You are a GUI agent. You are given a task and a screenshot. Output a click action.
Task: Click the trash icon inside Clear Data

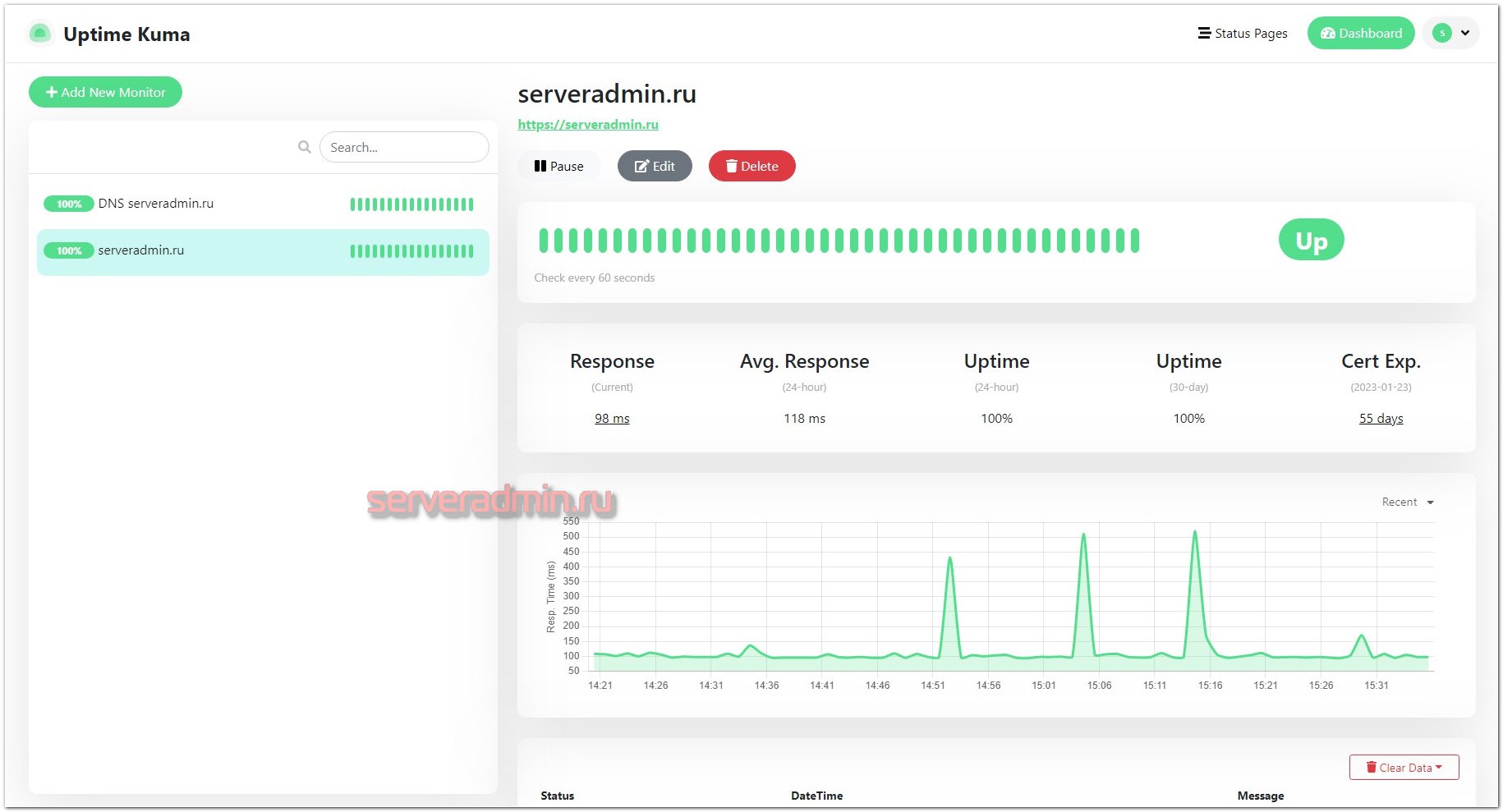pos(1372,767)
